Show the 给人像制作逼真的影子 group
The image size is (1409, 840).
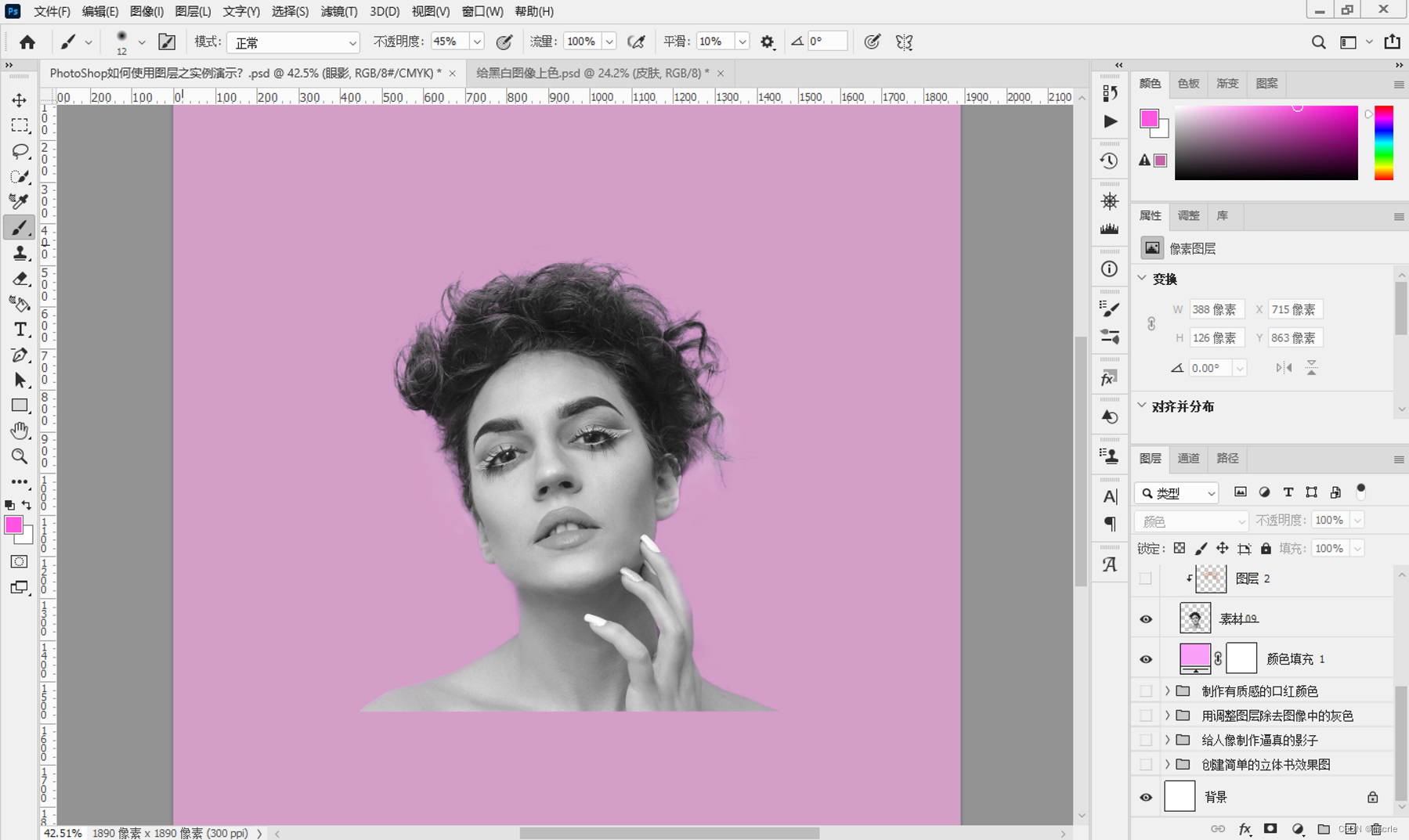pos(1146,740)
